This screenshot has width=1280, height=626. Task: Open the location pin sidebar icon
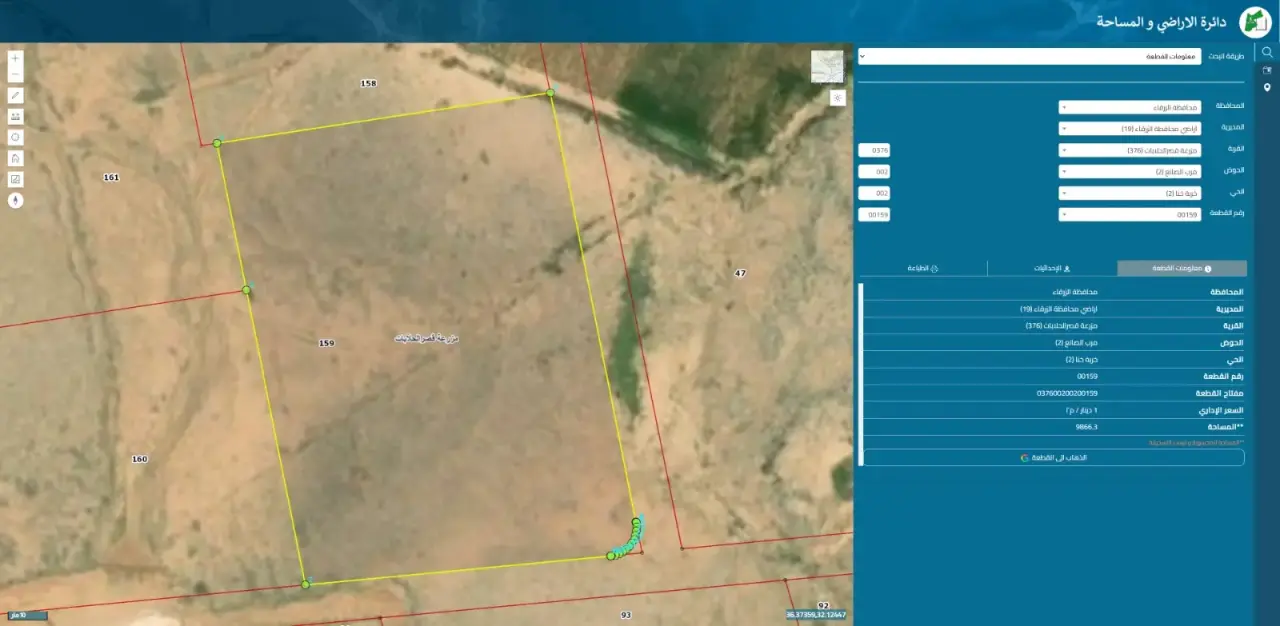[x=1267, y=88]
